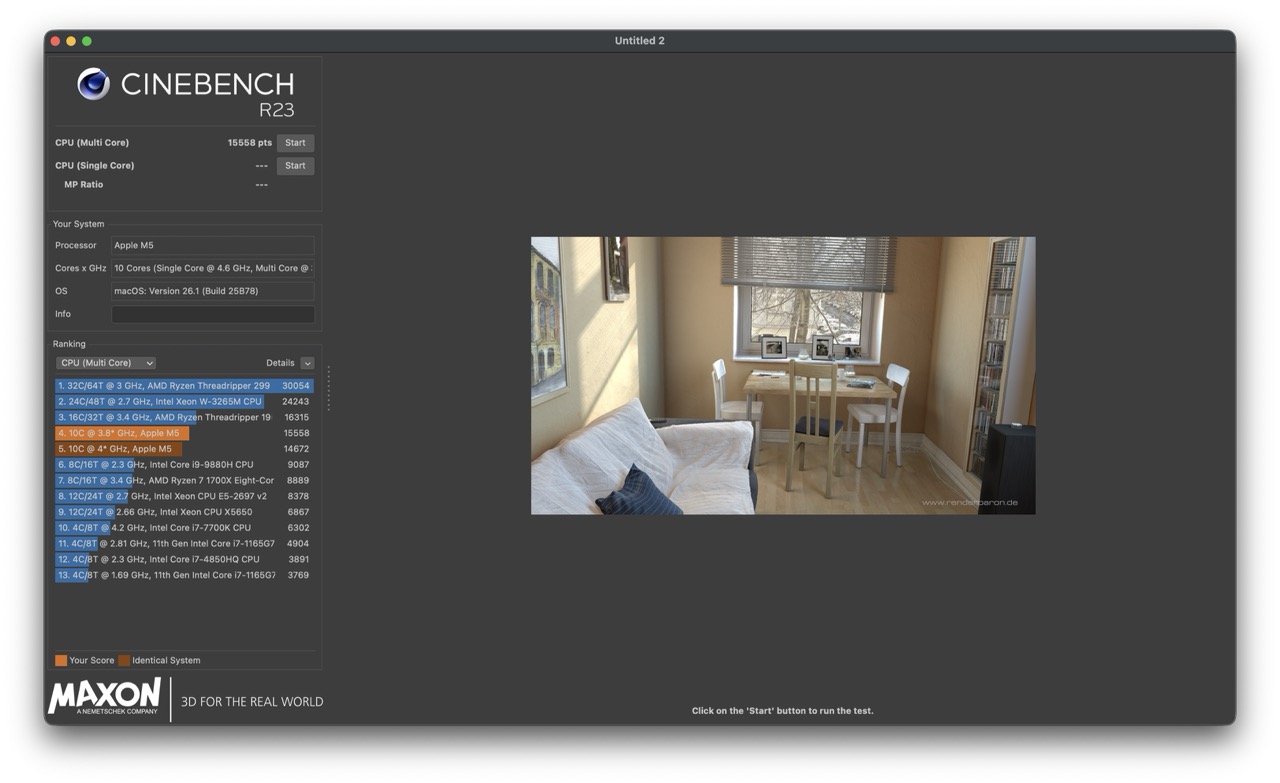Zoom the Cinebench window with the green button
1280x783 pixels.
pos(87,41)
